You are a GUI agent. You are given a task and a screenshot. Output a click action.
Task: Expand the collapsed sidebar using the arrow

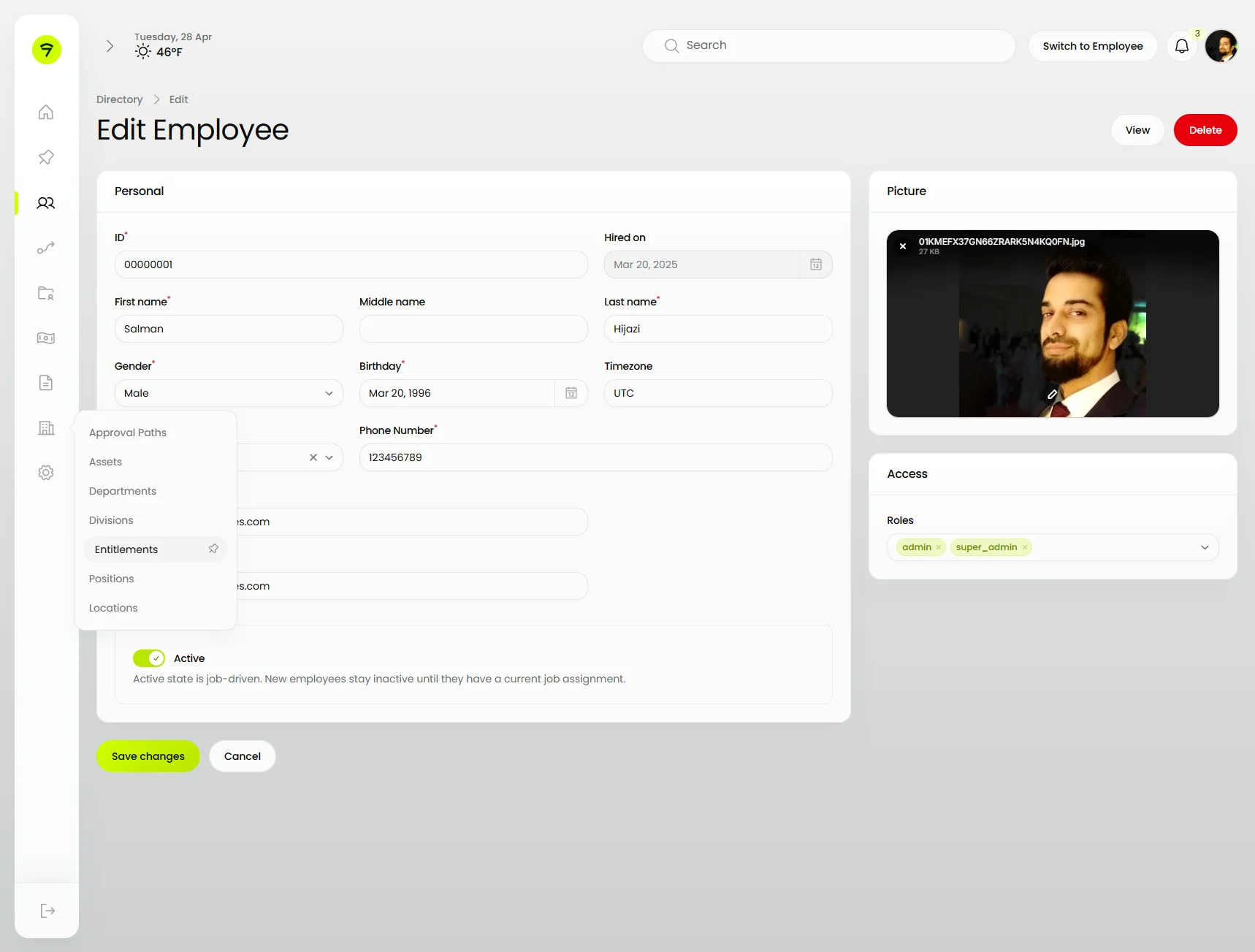click(110, 45)
